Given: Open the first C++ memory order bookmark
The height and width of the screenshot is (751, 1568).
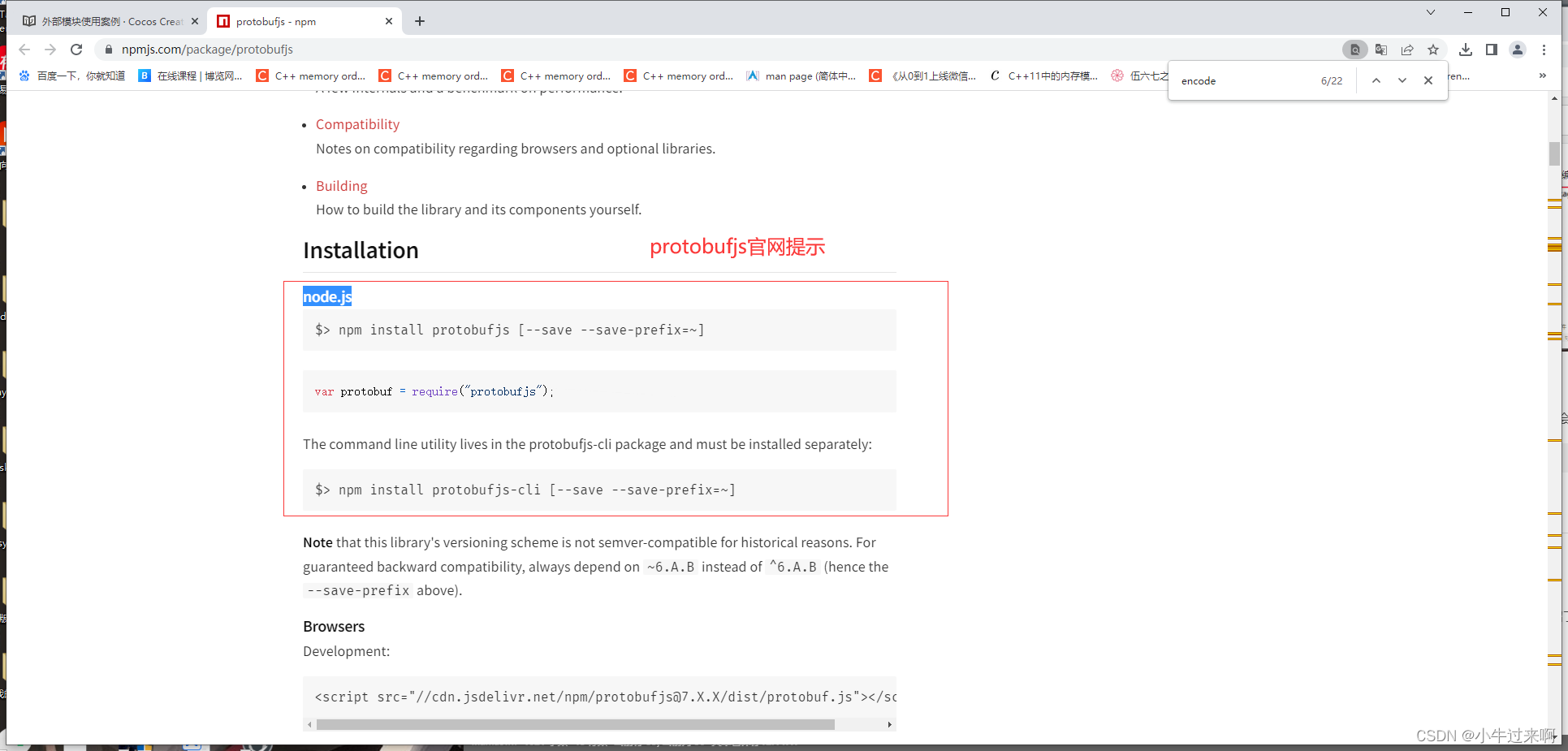Looking at the screenshot, I should pos(311,76).
